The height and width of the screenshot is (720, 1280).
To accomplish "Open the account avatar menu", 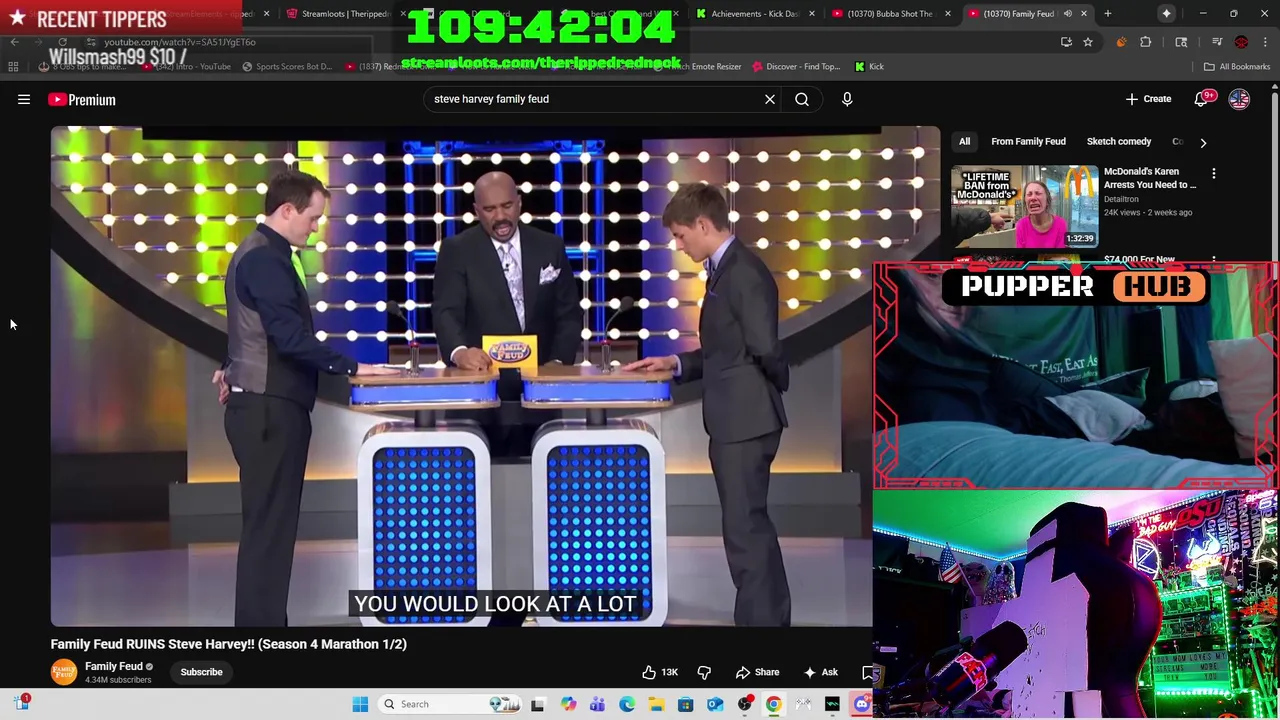I will tap(1239, 99).
